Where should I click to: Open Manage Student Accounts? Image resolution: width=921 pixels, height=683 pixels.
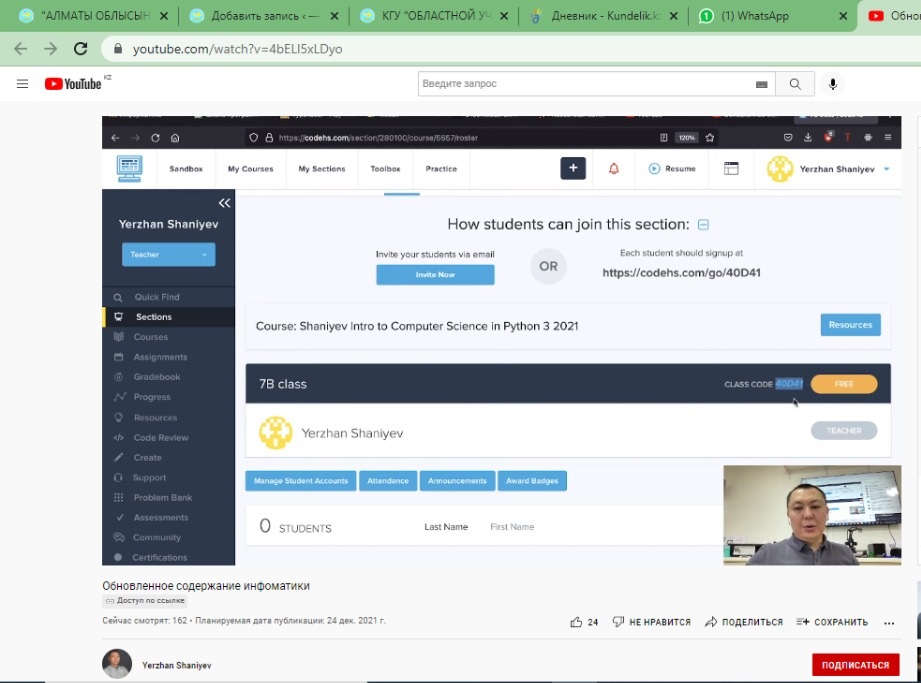pyautogui.click(x=301, y=480)
